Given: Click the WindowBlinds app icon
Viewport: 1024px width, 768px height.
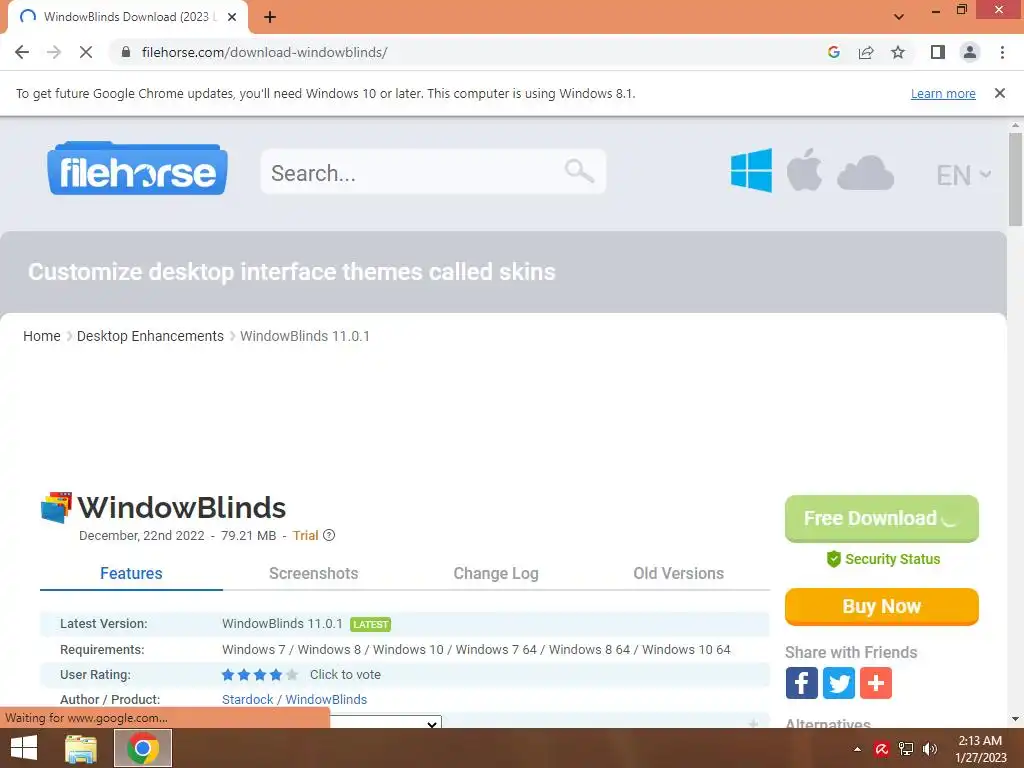Looking at the screenshot, I should pyautogui.click(x=56, y=507).
